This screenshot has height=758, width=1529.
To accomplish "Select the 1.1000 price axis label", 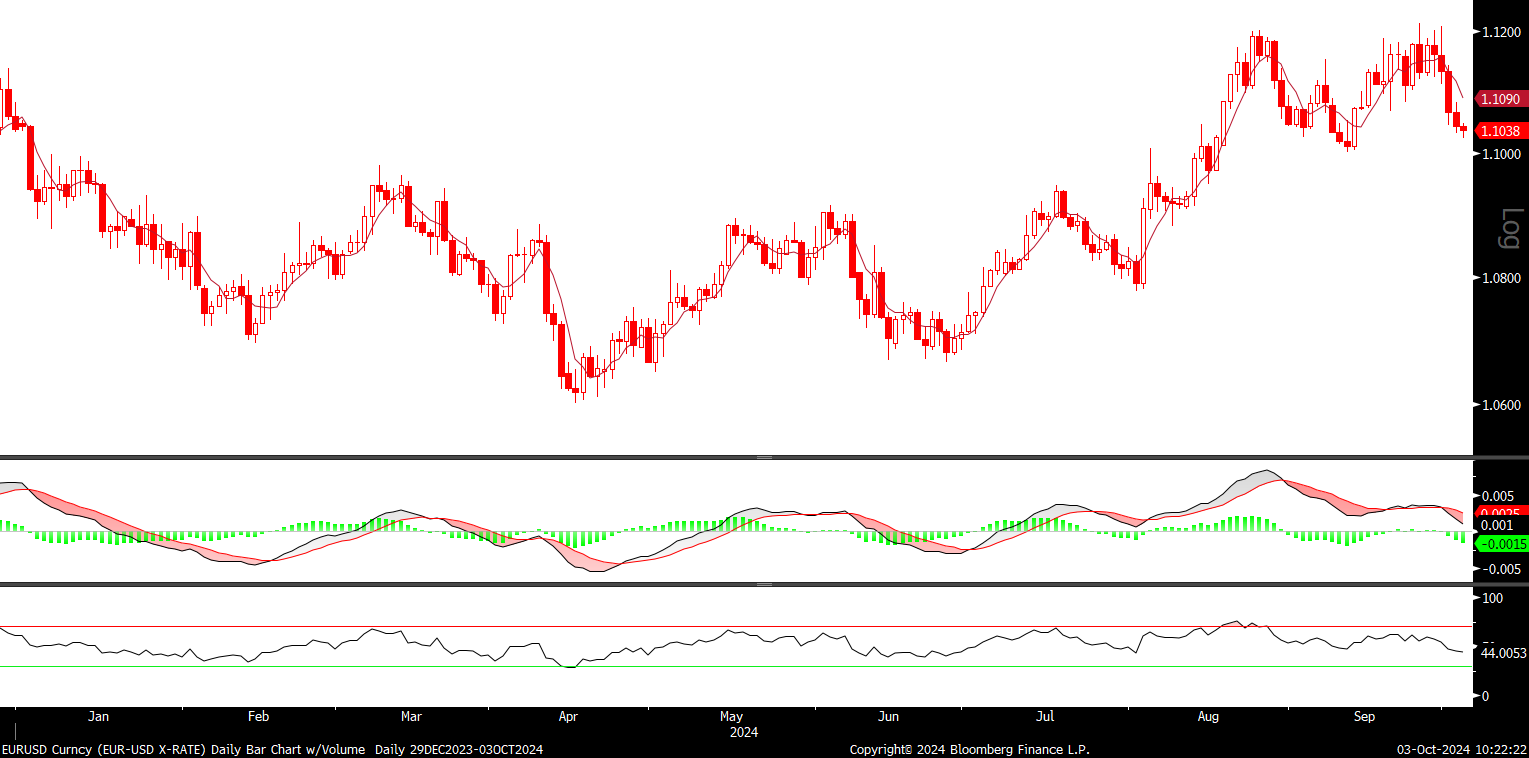I will point(1500,153).
